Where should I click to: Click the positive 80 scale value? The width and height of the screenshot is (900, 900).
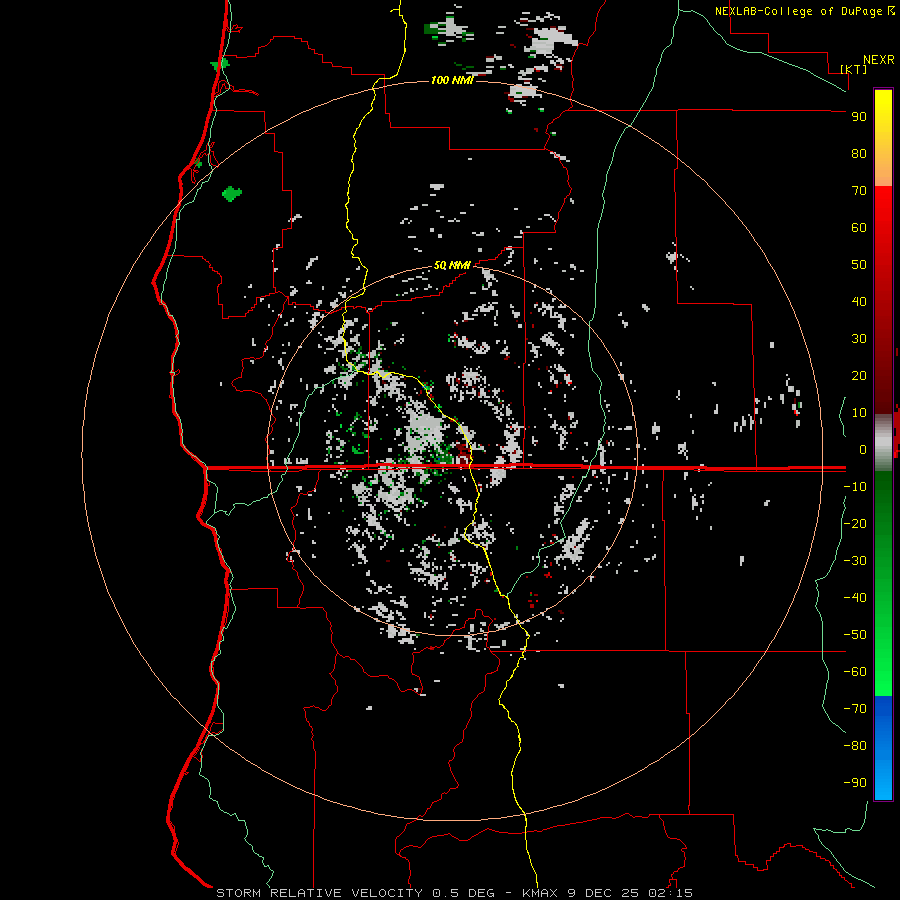point(859,153)
